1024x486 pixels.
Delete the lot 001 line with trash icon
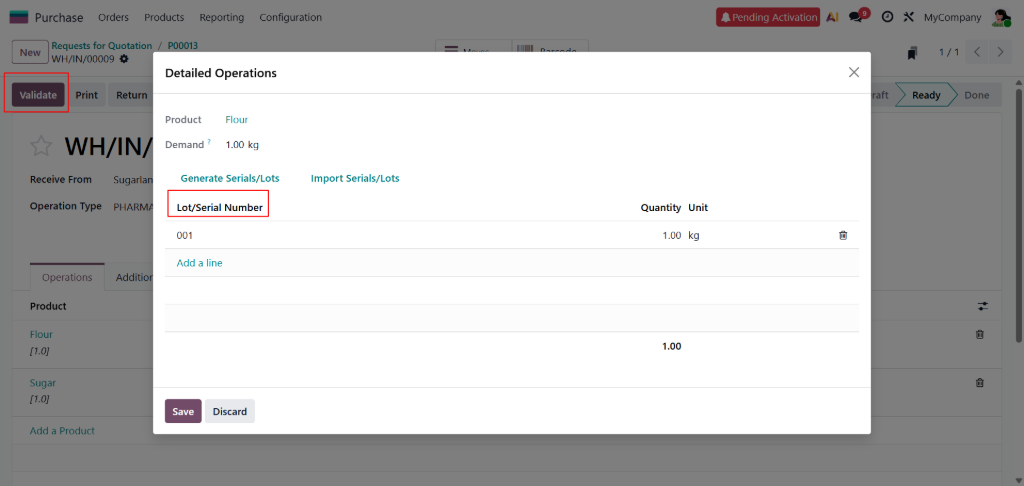click(842, 235)
